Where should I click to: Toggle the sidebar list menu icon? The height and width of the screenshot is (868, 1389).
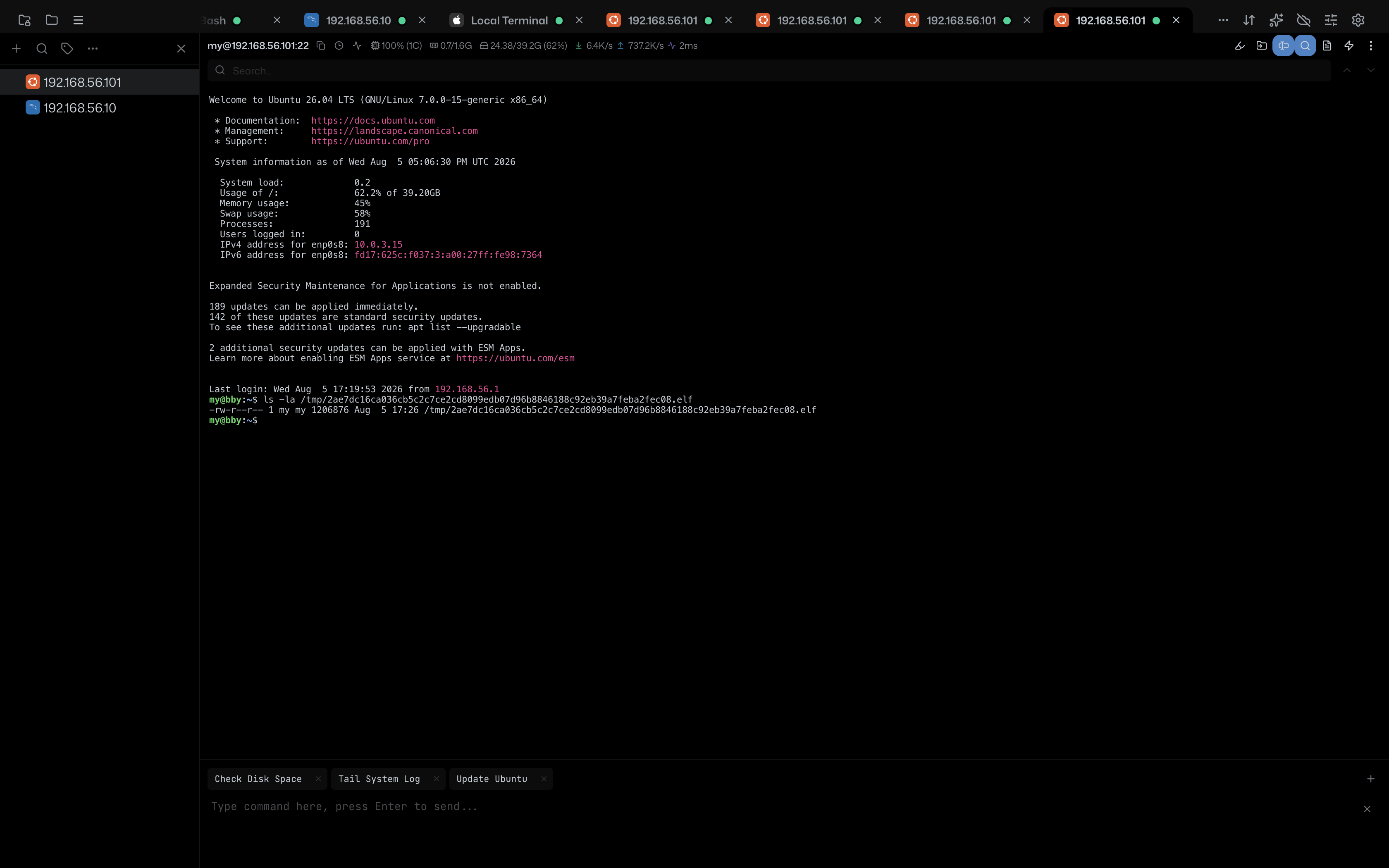coord(79,20)
